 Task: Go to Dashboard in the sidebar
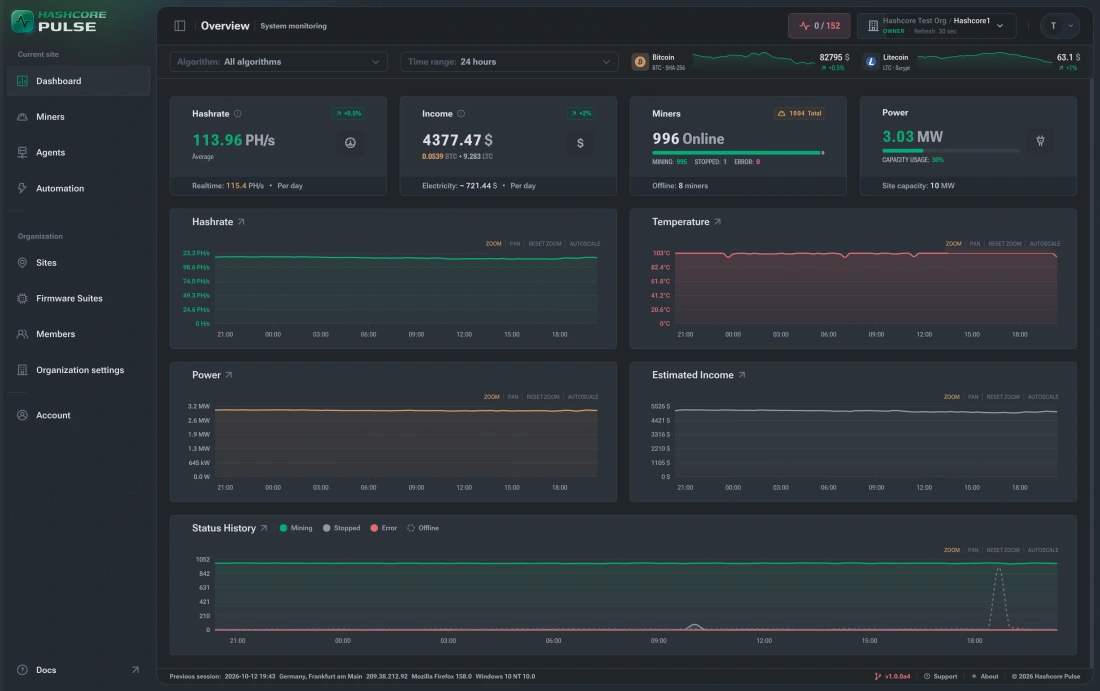click(79, 81)
